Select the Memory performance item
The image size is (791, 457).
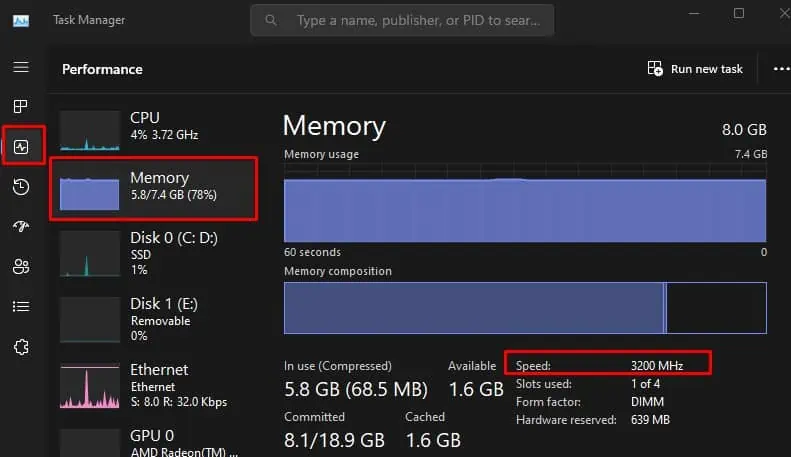[154, 189]
